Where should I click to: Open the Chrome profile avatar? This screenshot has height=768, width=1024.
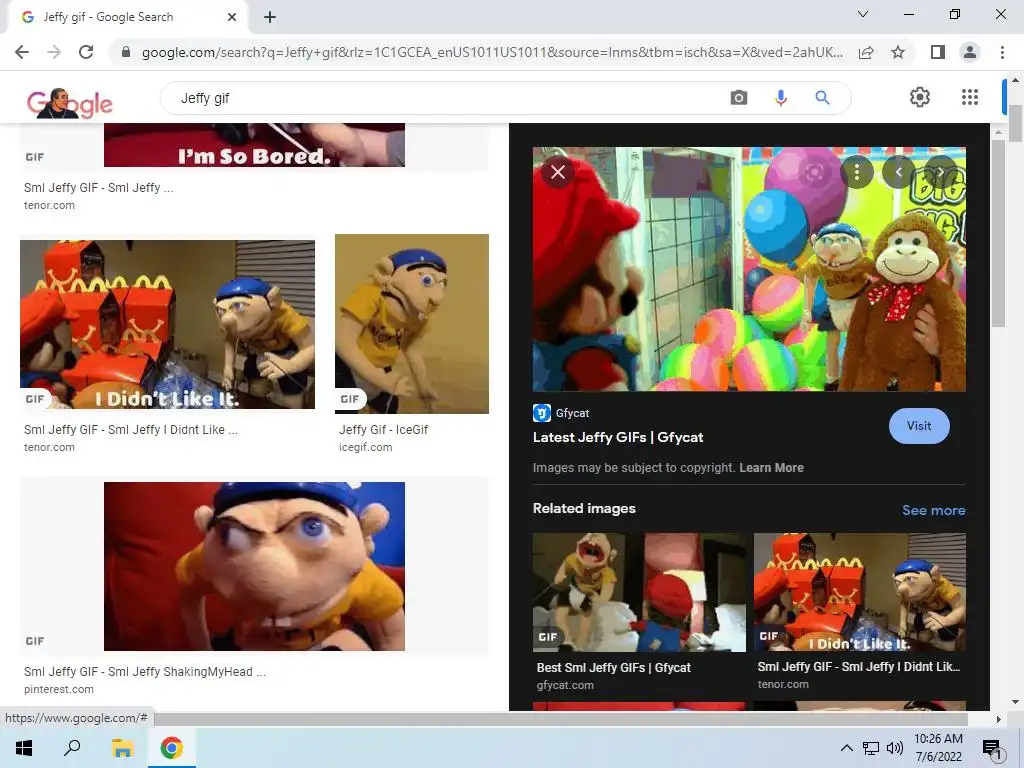(970, 52)
